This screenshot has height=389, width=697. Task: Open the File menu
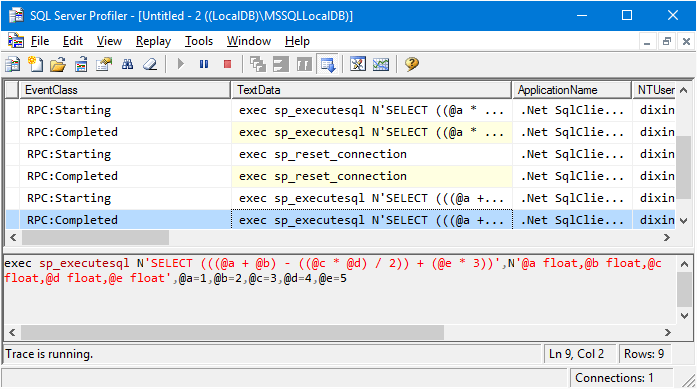tap(40, 41)
